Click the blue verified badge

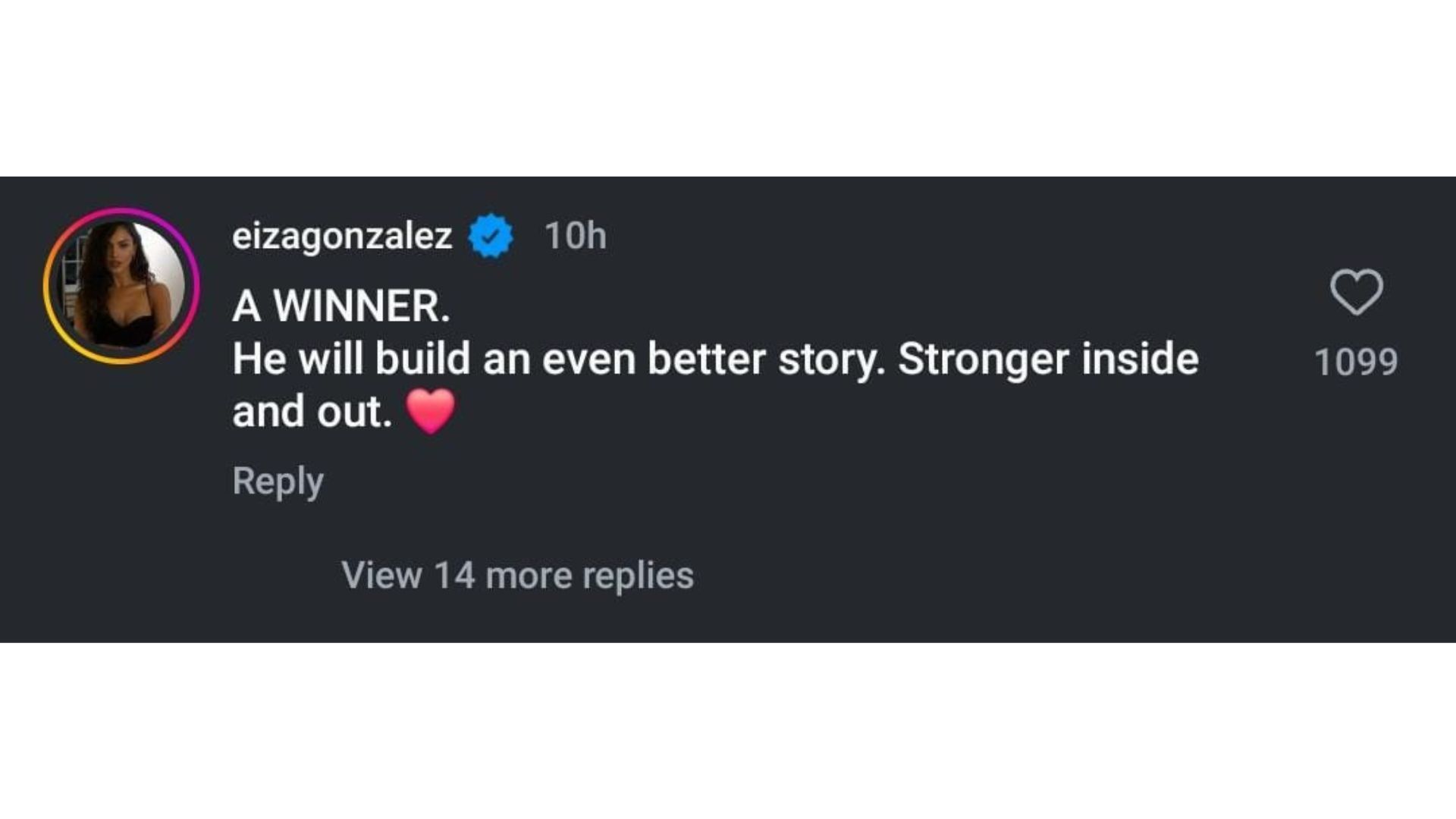491,236
